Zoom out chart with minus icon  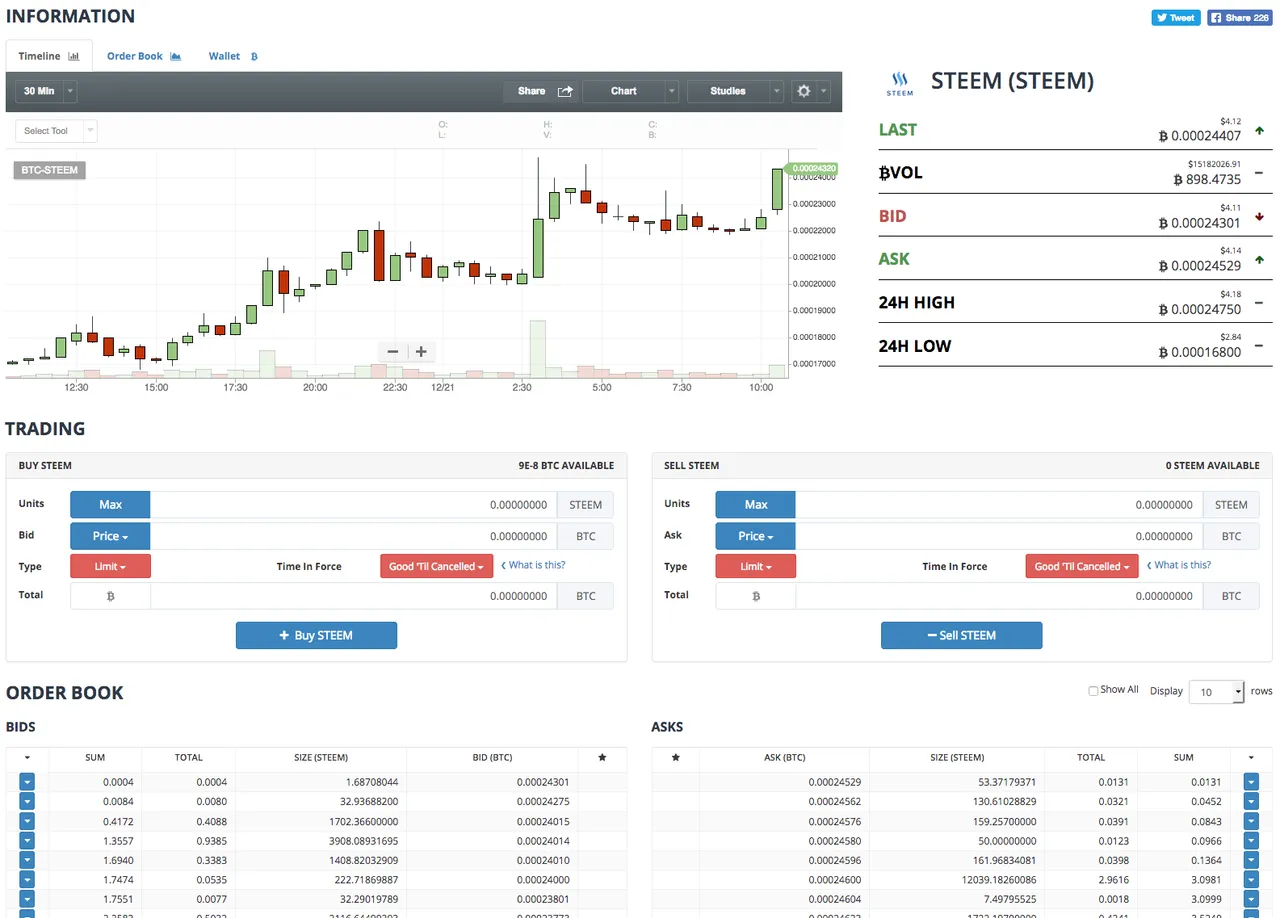pos(392,352)
